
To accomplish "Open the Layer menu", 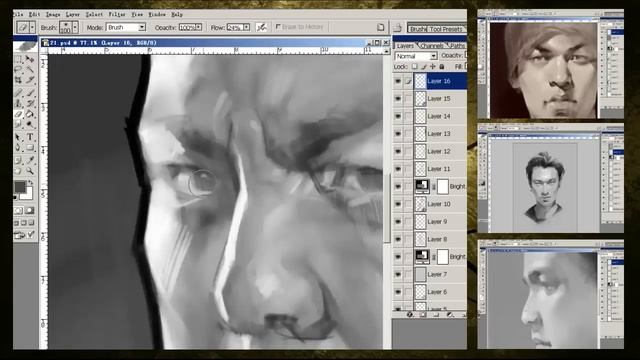I will tap(73, 14).
